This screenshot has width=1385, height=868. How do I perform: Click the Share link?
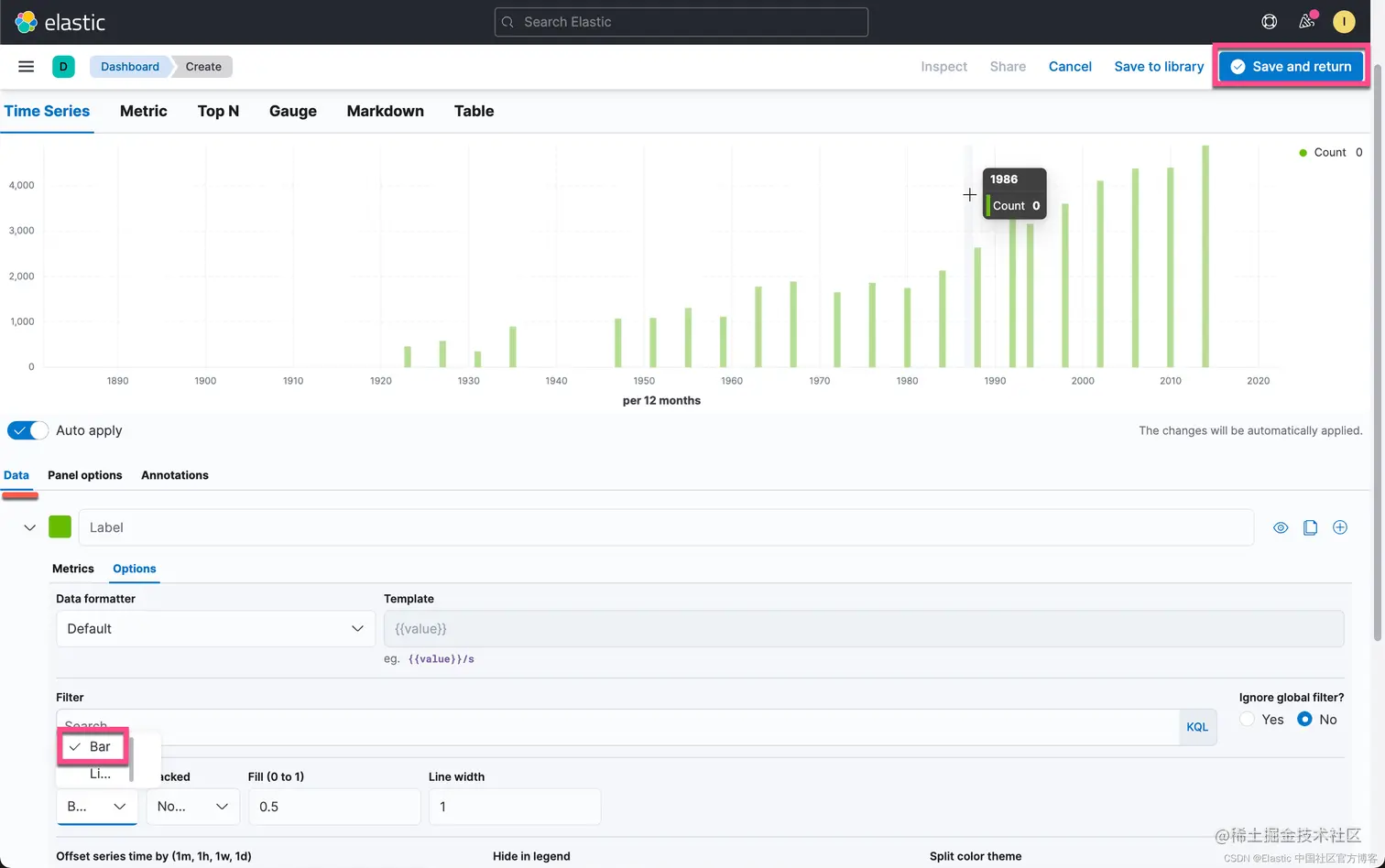tap(1008, 66)
